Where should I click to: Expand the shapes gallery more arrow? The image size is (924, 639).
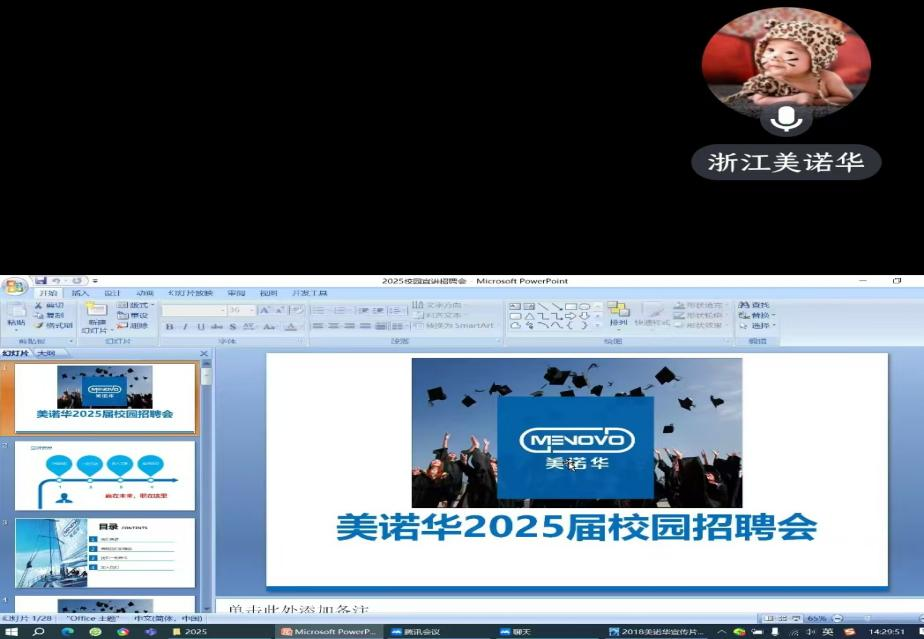click(x=599, y=325)
